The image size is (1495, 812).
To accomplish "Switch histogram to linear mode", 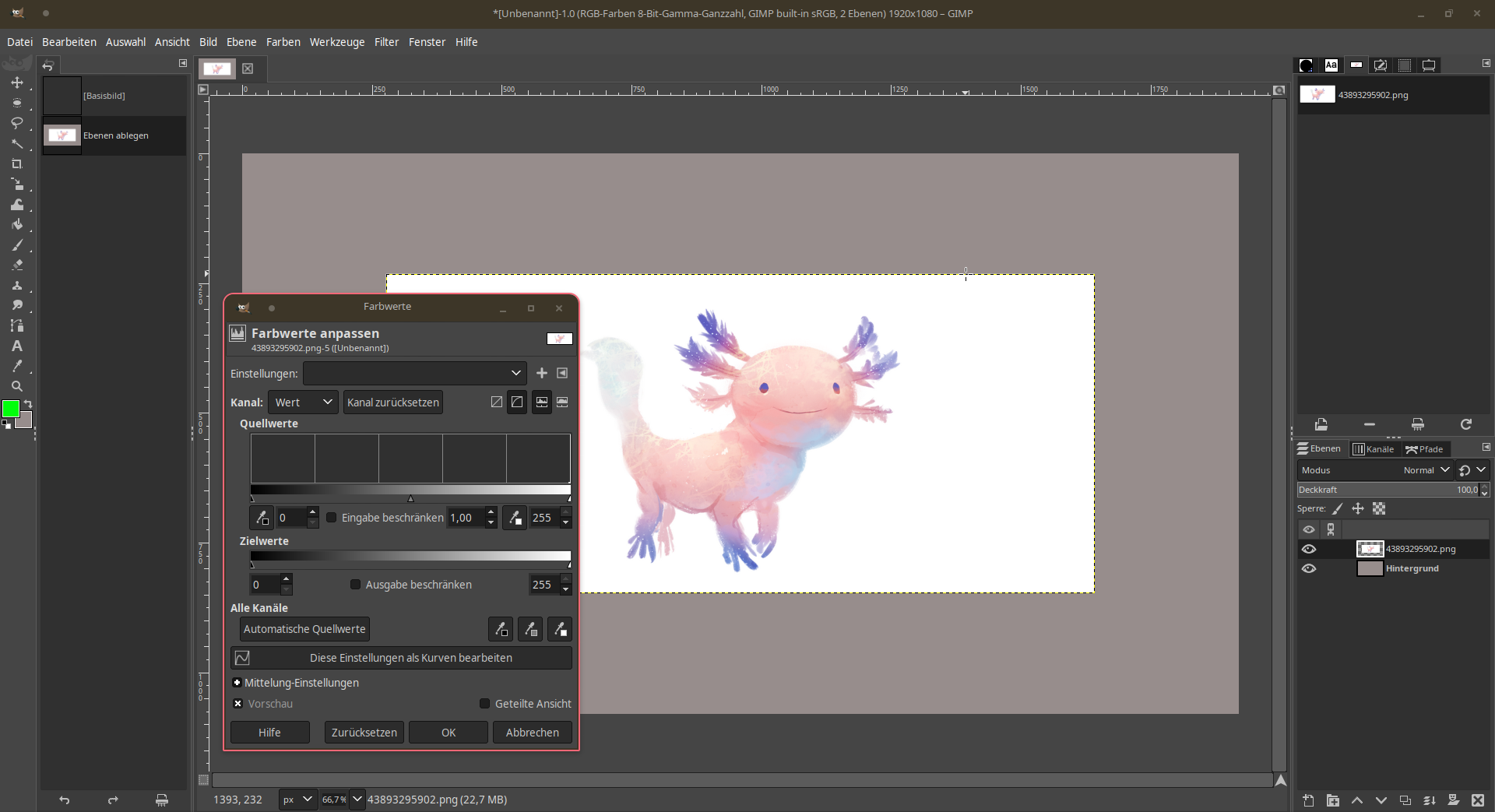I will click(x=542, y=402).
